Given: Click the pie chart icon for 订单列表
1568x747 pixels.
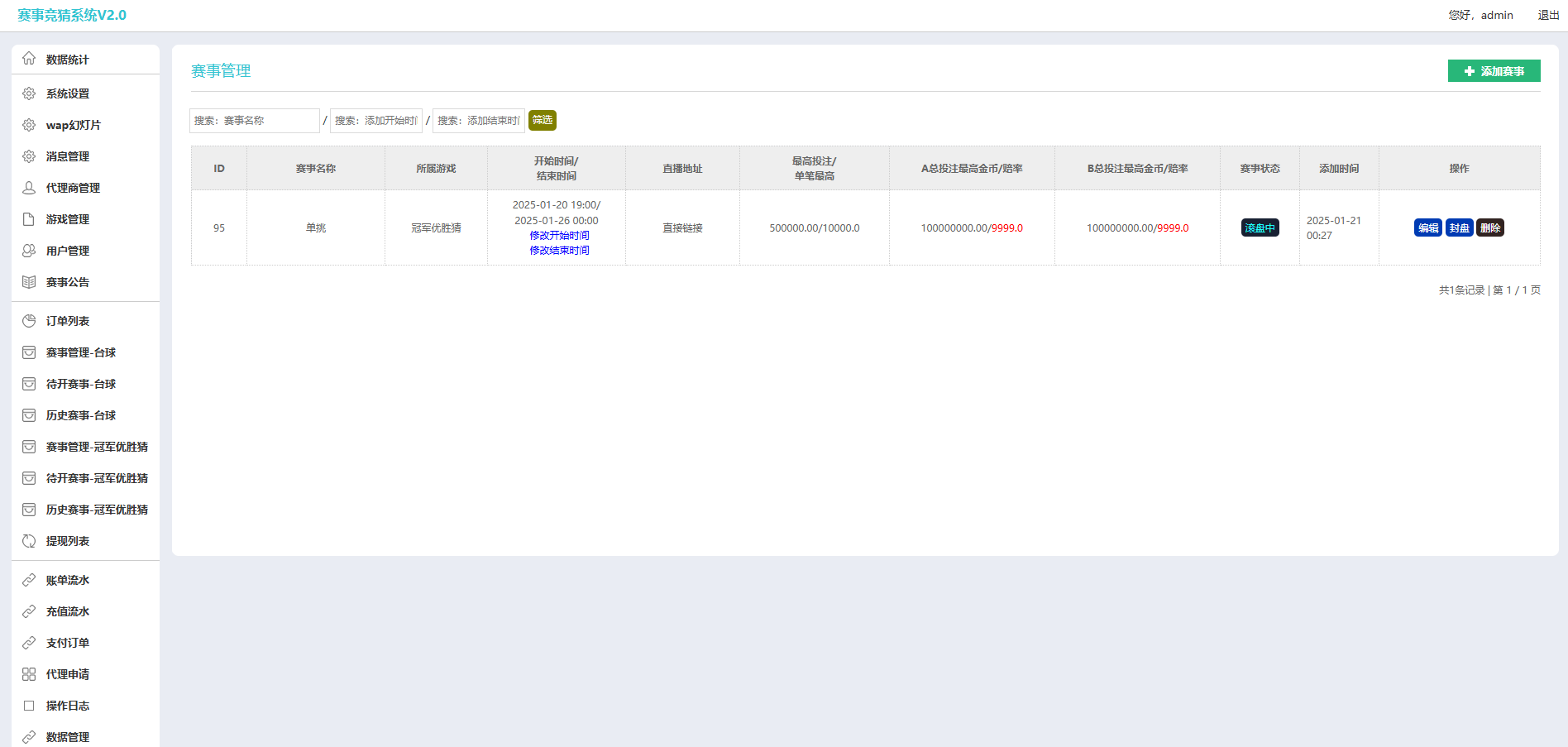Looking at the screenshot, I should [29, 321].
